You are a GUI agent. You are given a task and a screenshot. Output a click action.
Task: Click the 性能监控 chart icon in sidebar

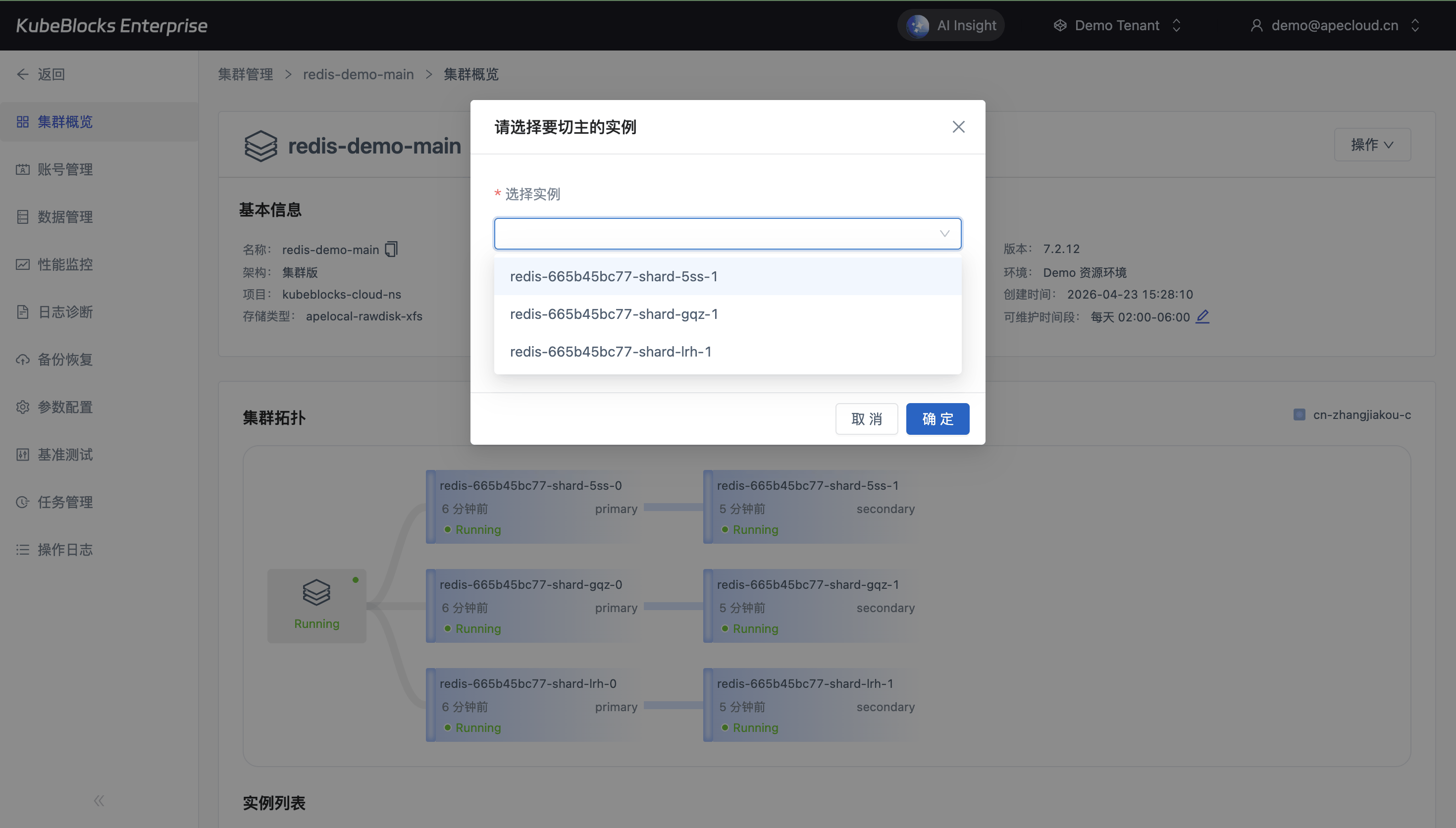coord(23,264)
